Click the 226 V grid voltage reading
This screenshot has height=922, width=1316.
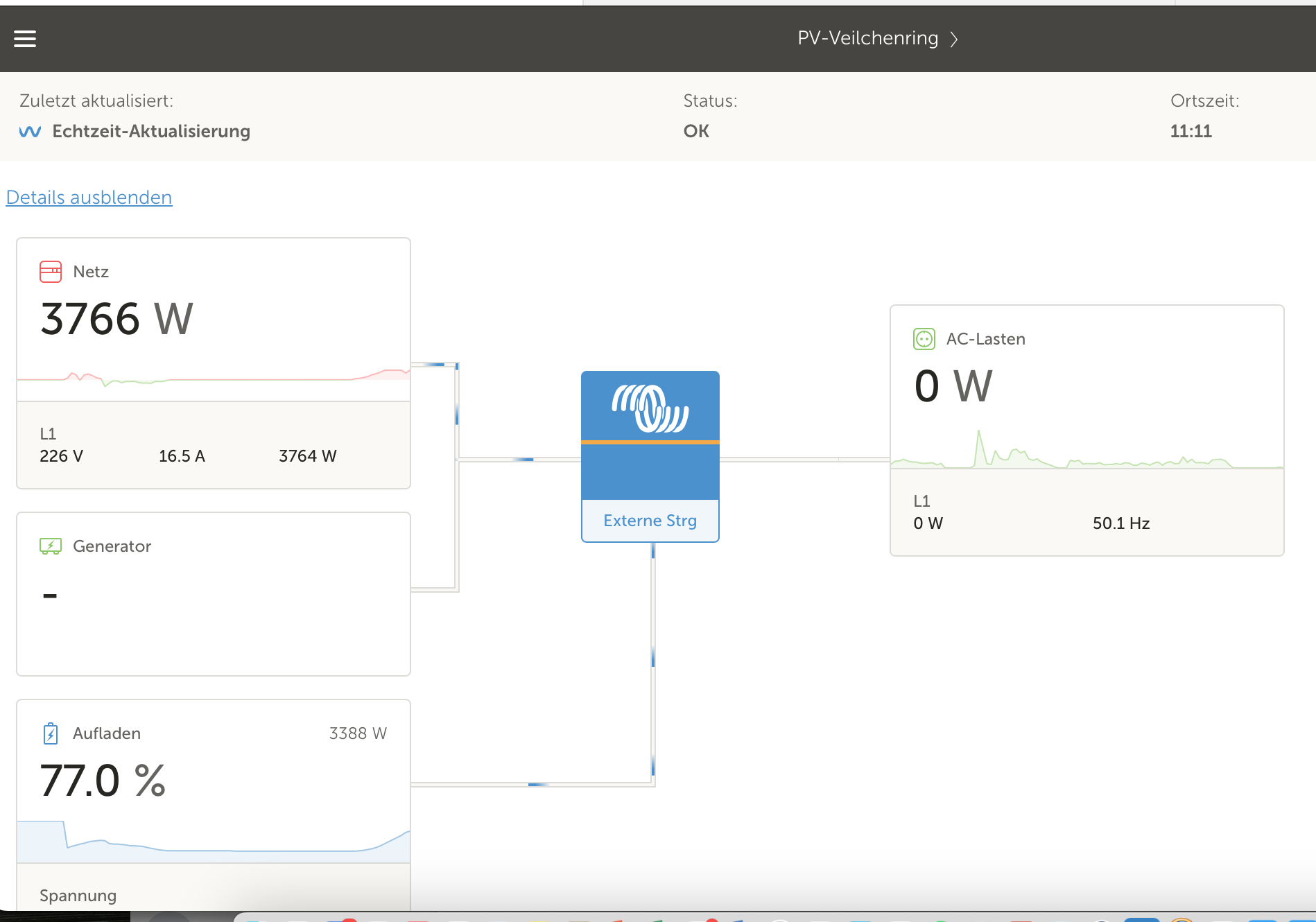pos(61,456)
